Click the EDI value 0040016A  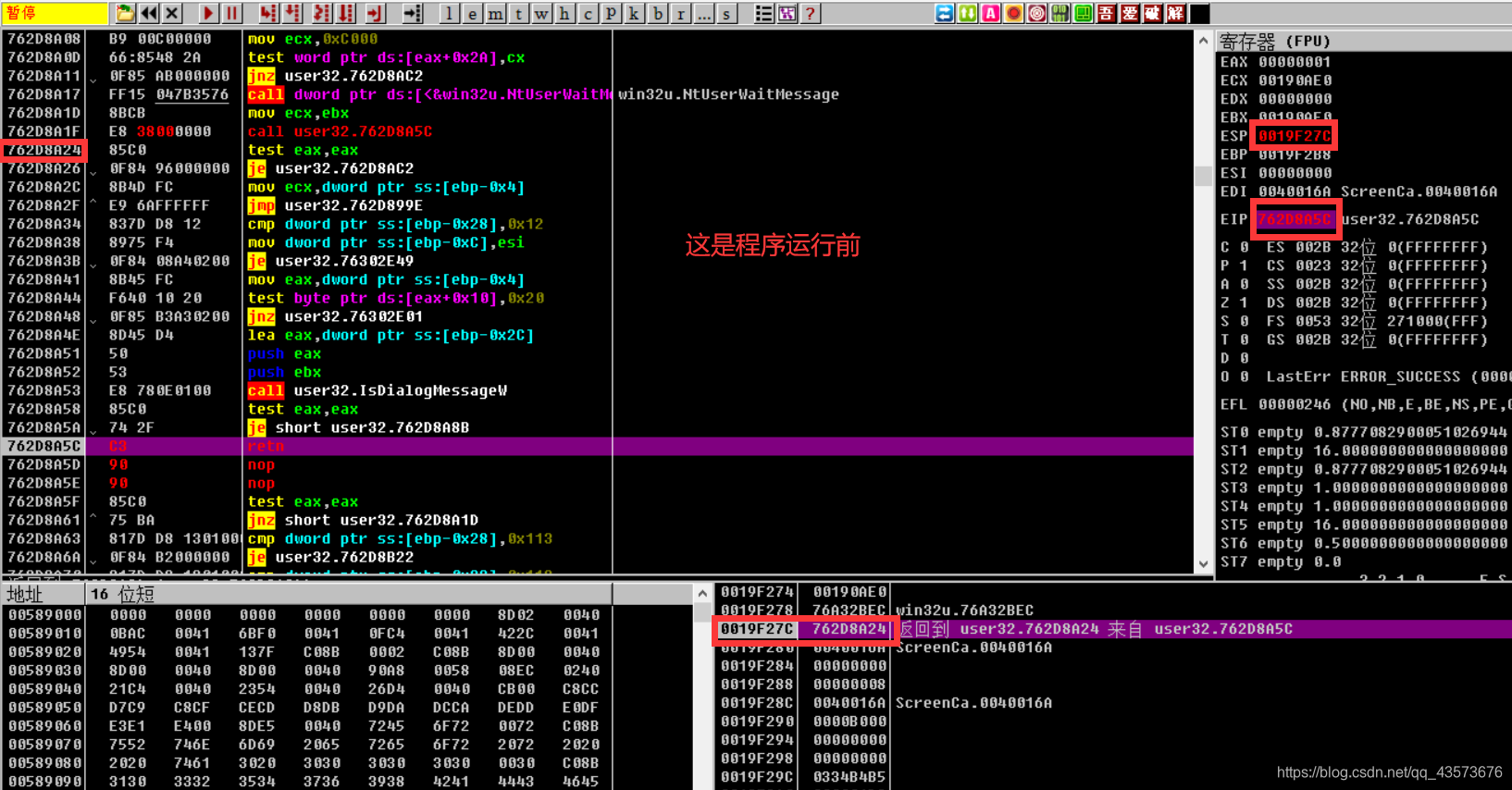click(1295, 191)
